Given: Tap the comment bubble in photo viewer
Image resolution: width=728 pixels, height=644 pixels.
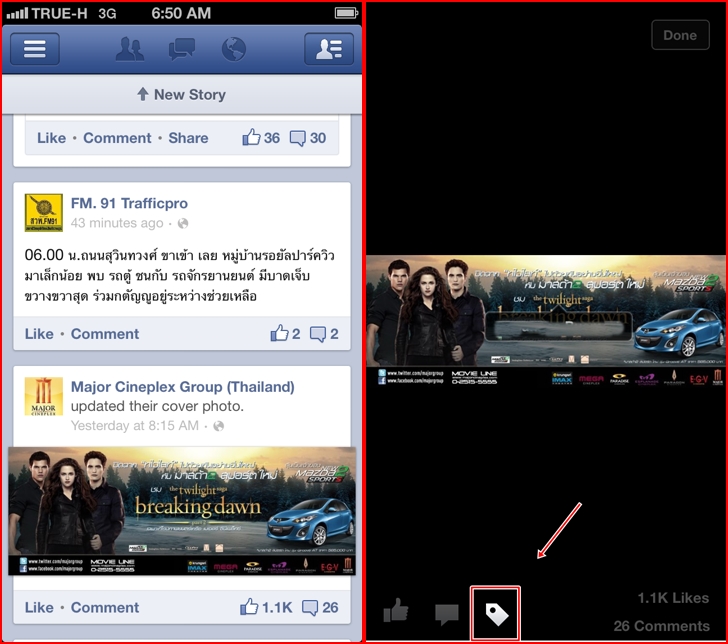Looking at the screenshot, I should (x=447, y=614).
